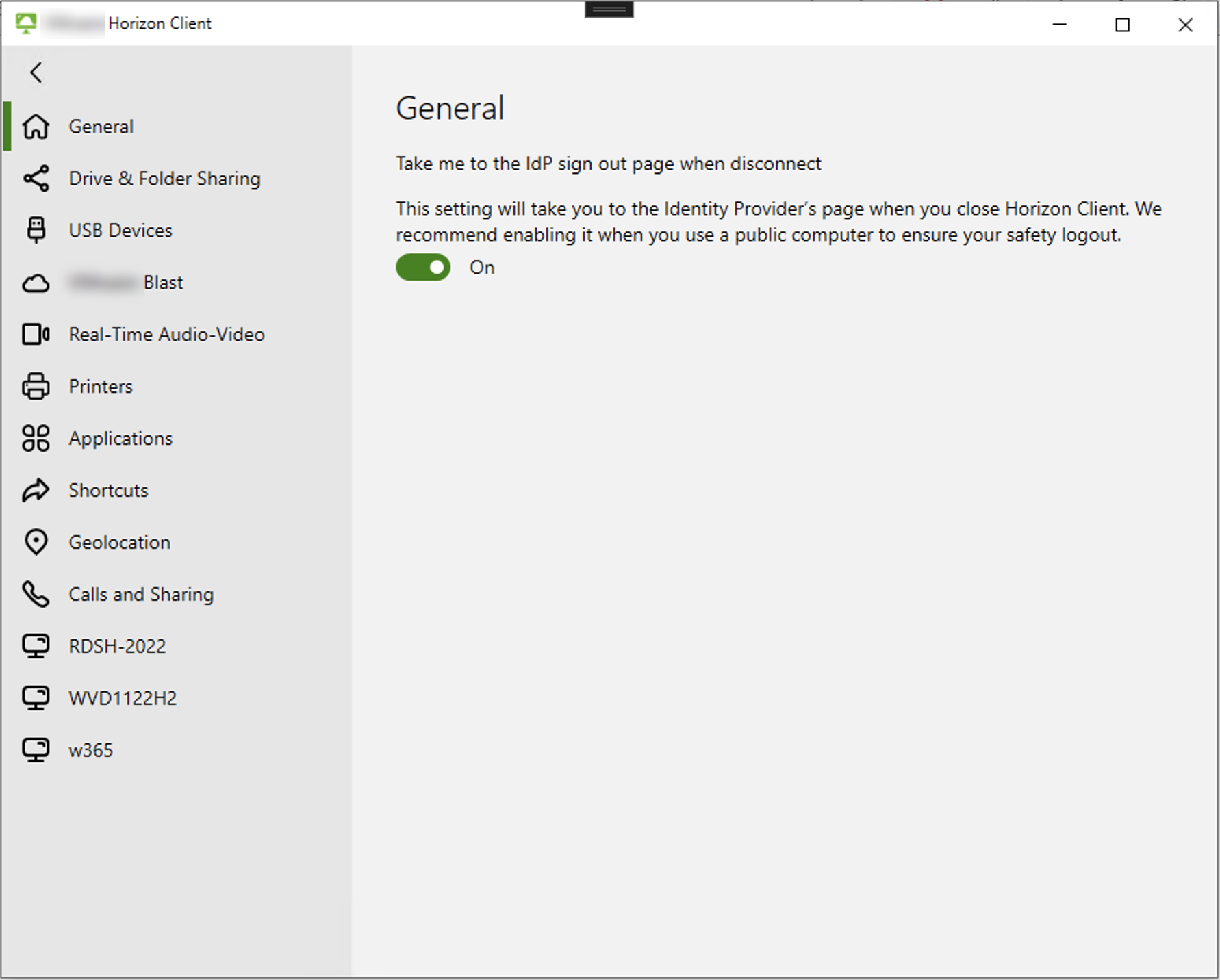Turn off the IdP sign out toggle
Image resolution: width=1220 pixels, height=980 pixels.
coord(423,268)
